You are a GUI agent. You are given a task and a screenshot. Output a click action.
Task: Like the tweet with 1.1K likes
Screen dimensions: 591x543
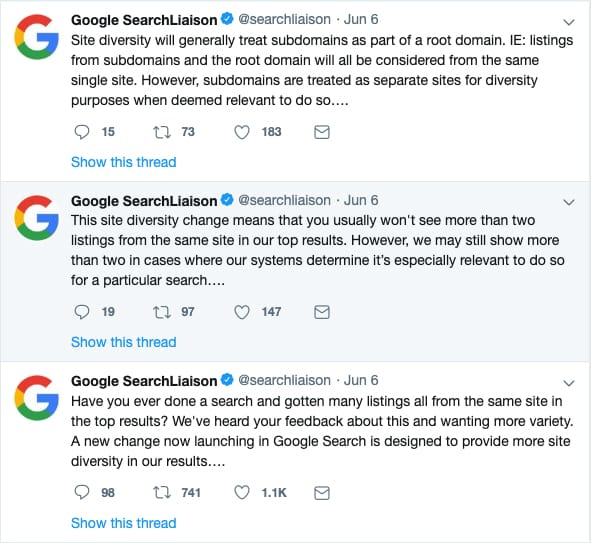tap(242, 493)
